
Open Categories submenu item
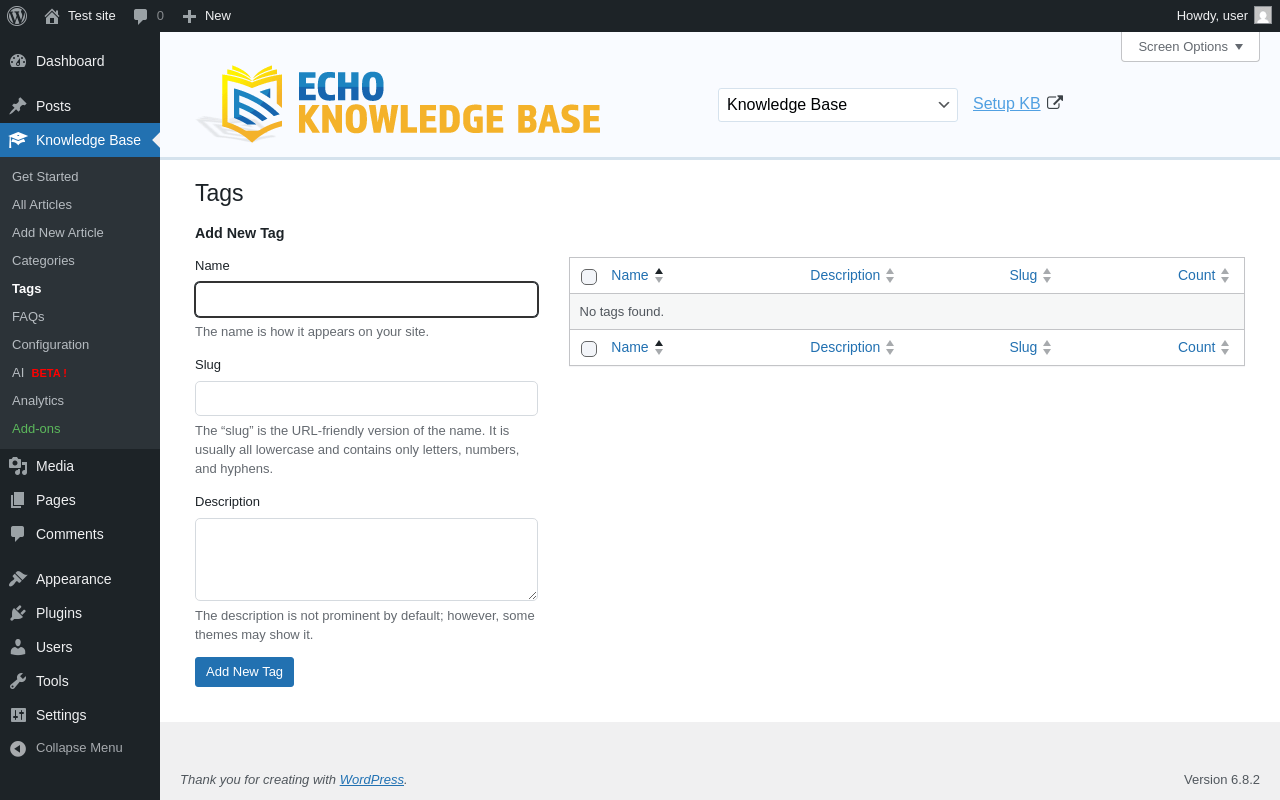[x=43, y=260]
